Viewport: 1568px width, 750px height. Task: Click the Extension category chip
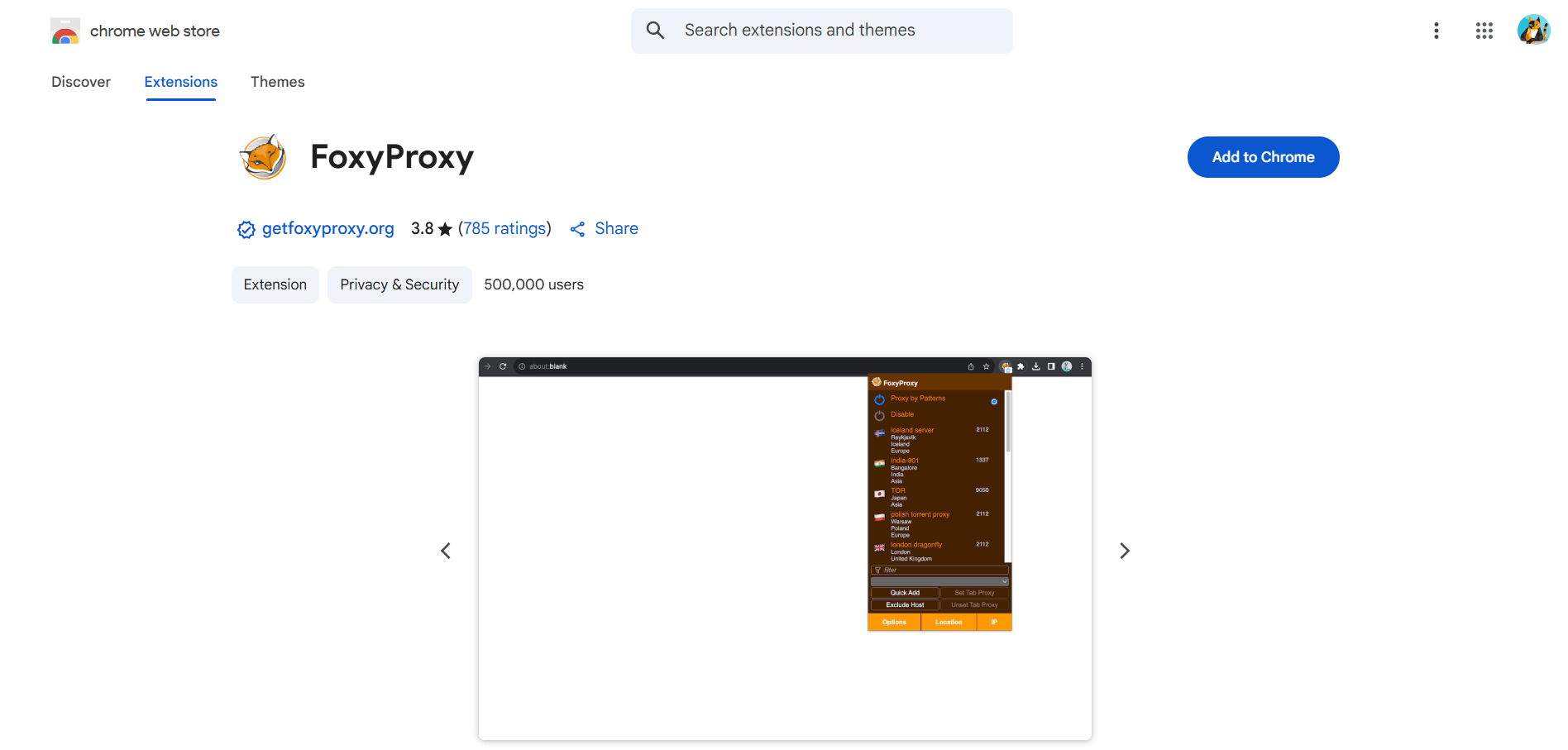tap(275, 284)
